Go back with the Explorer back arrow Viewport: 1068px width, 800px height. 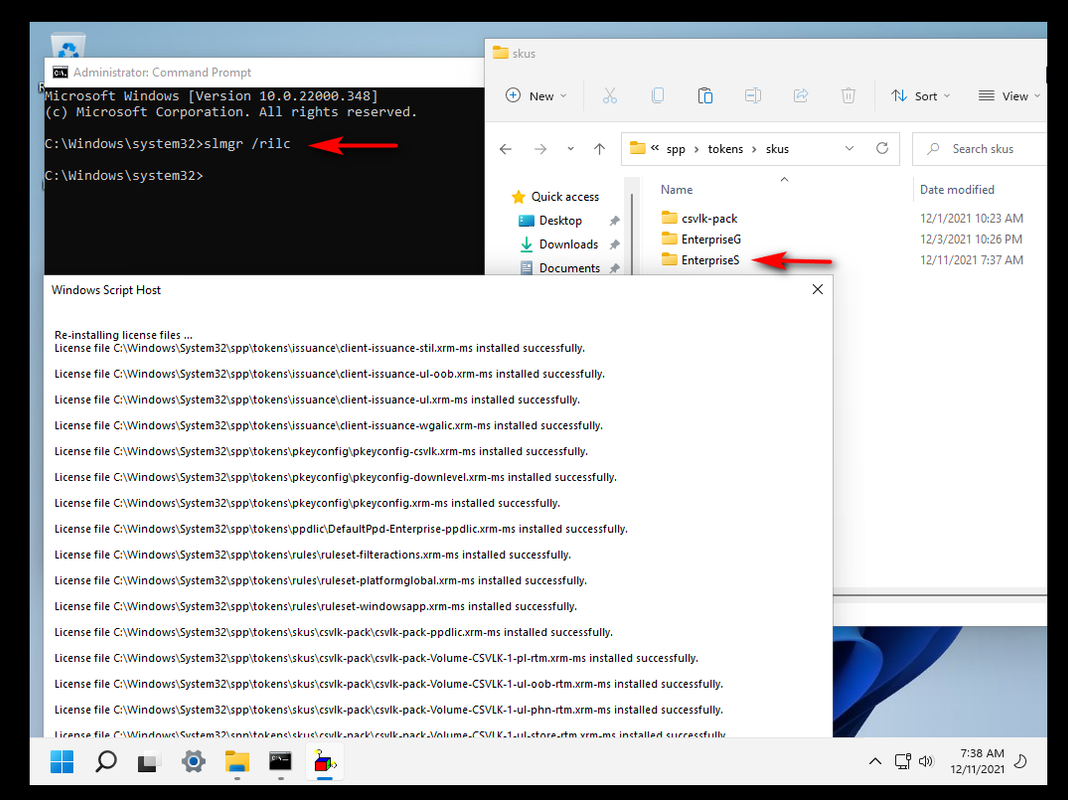click(505, 148)
